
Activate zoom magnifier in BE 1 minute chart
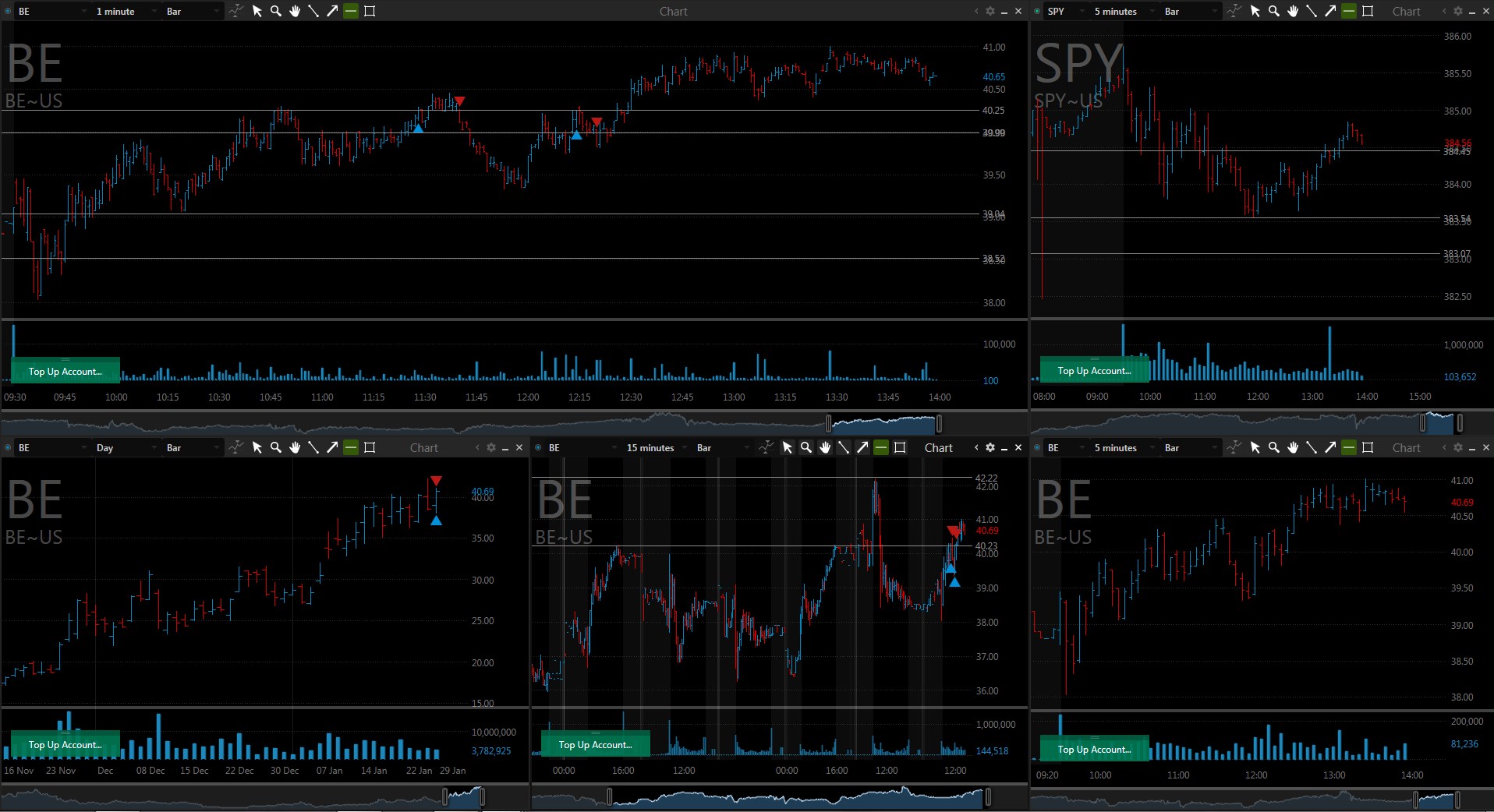(276, 11)
